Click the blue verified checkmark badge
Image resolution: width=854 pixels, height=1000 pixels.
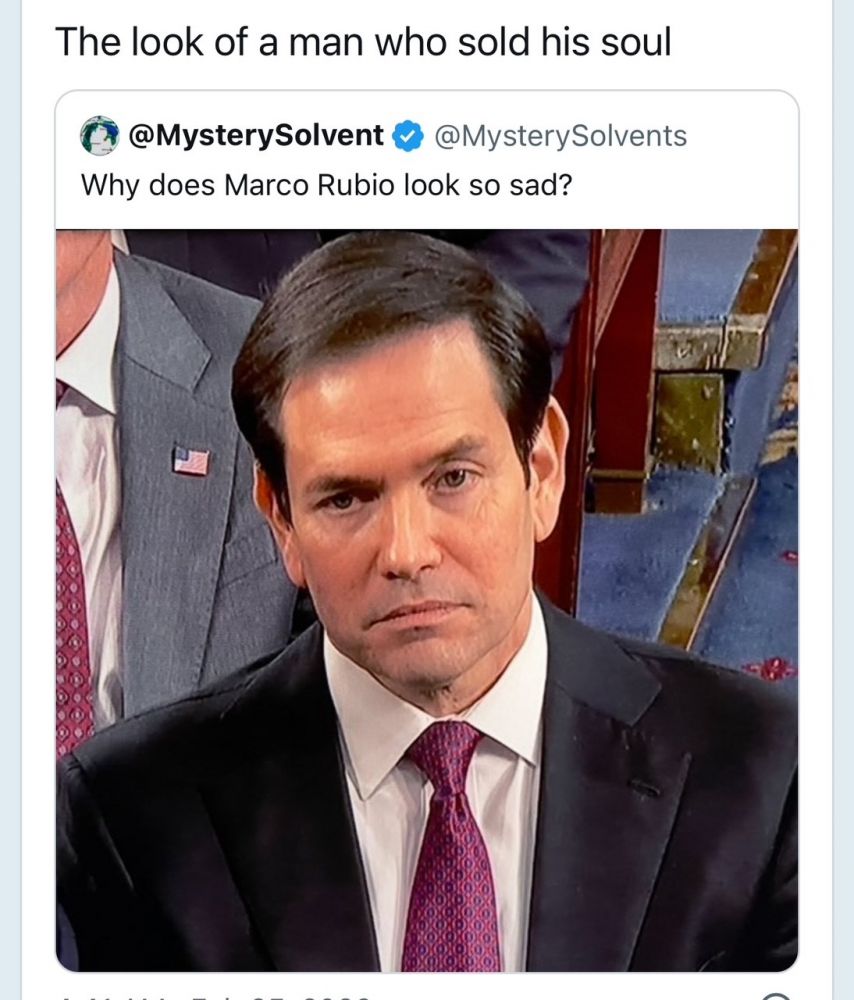406,135
